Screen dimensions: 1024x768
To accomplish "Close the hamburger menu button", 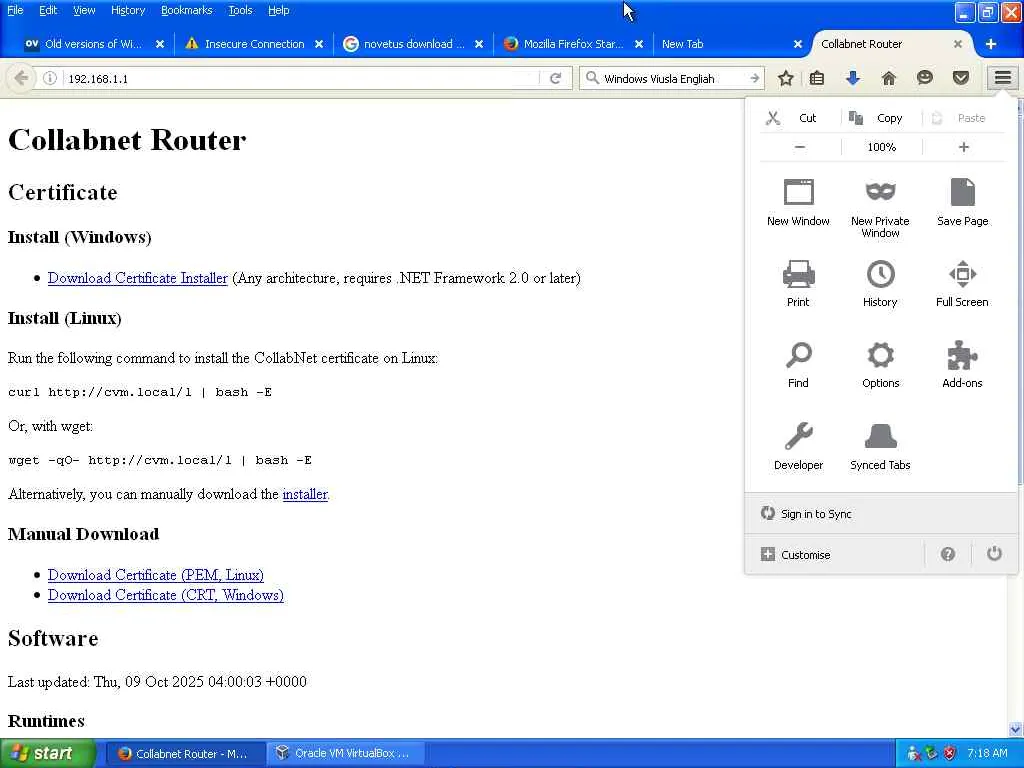I will (x=1002, y=78).
